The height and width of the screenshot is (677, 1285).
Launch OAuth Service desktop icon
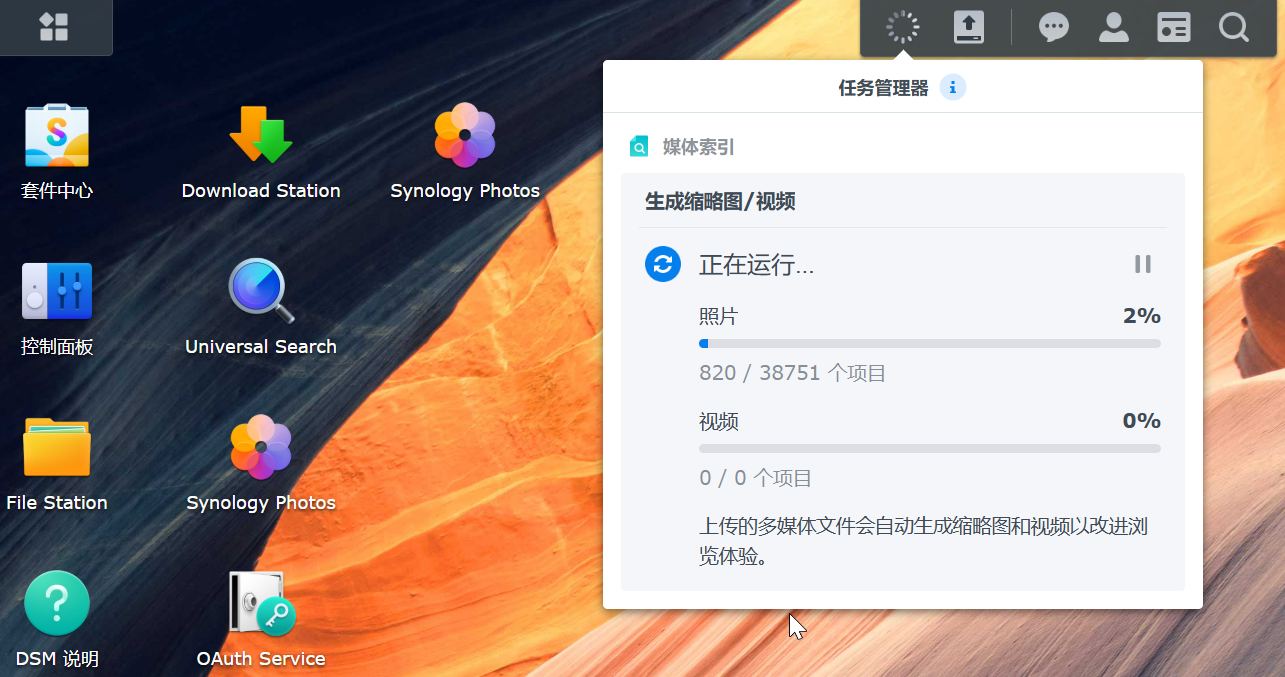click(x=261, y=603)
